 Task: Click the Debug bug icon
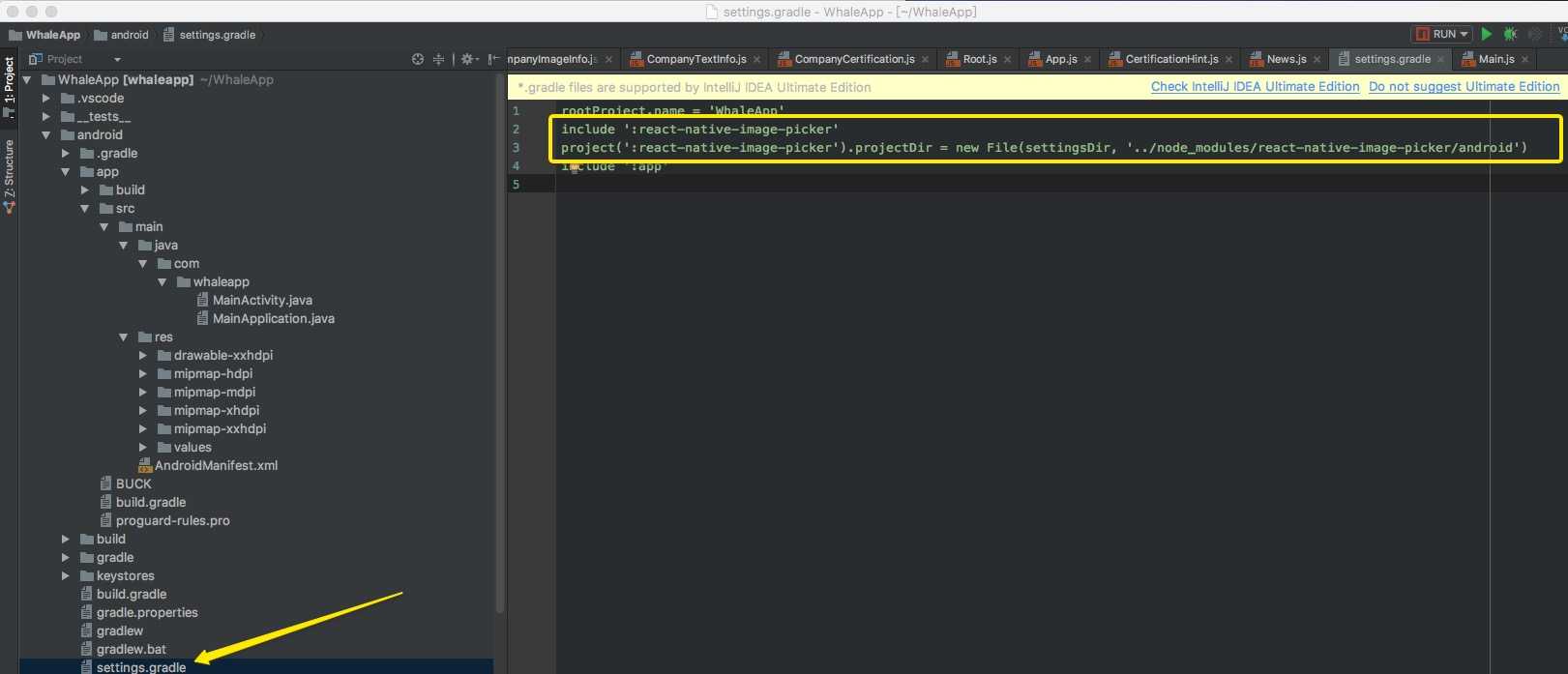(1510, 34)
